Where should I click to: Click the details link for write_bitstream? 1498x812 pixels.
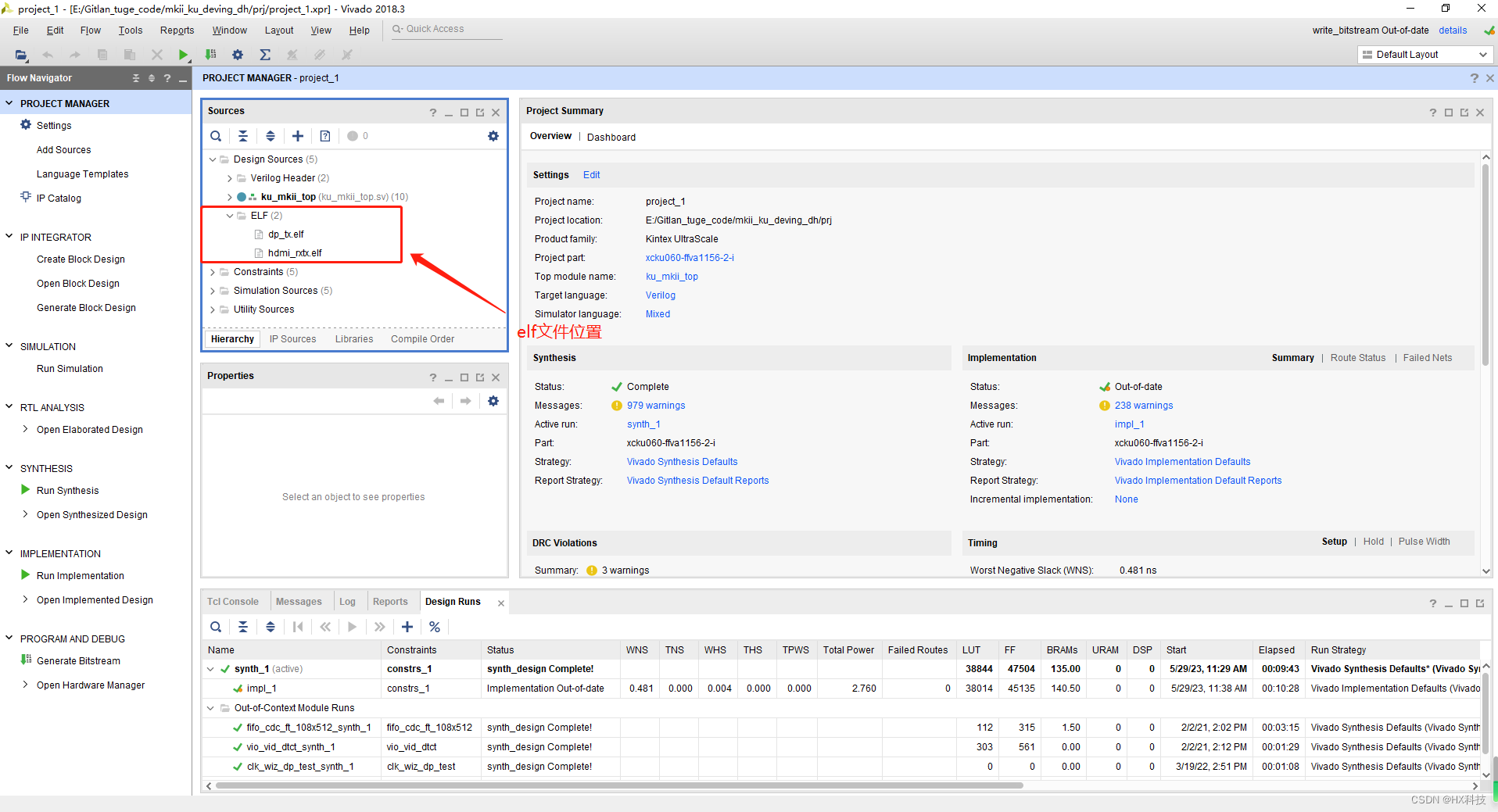(1453, 30)
